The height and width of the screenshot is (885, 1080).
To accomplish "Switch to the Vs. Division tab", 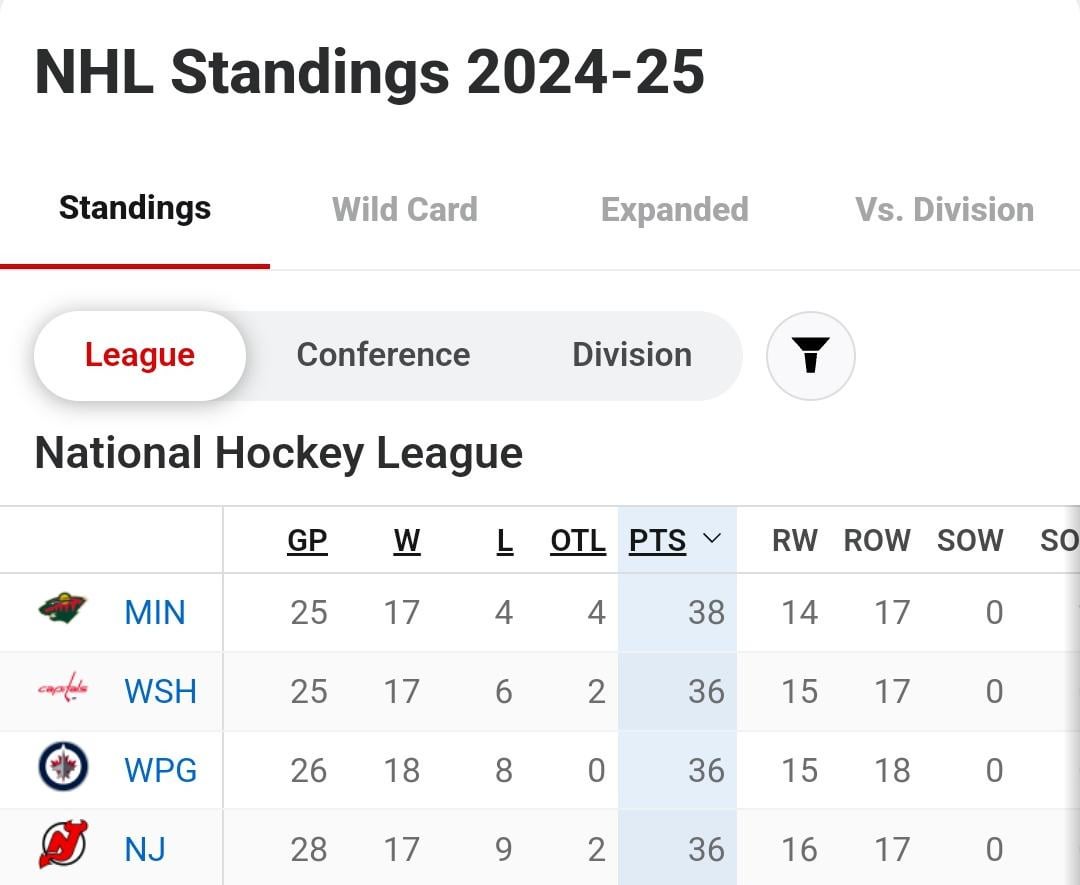I will click(944, 209).
